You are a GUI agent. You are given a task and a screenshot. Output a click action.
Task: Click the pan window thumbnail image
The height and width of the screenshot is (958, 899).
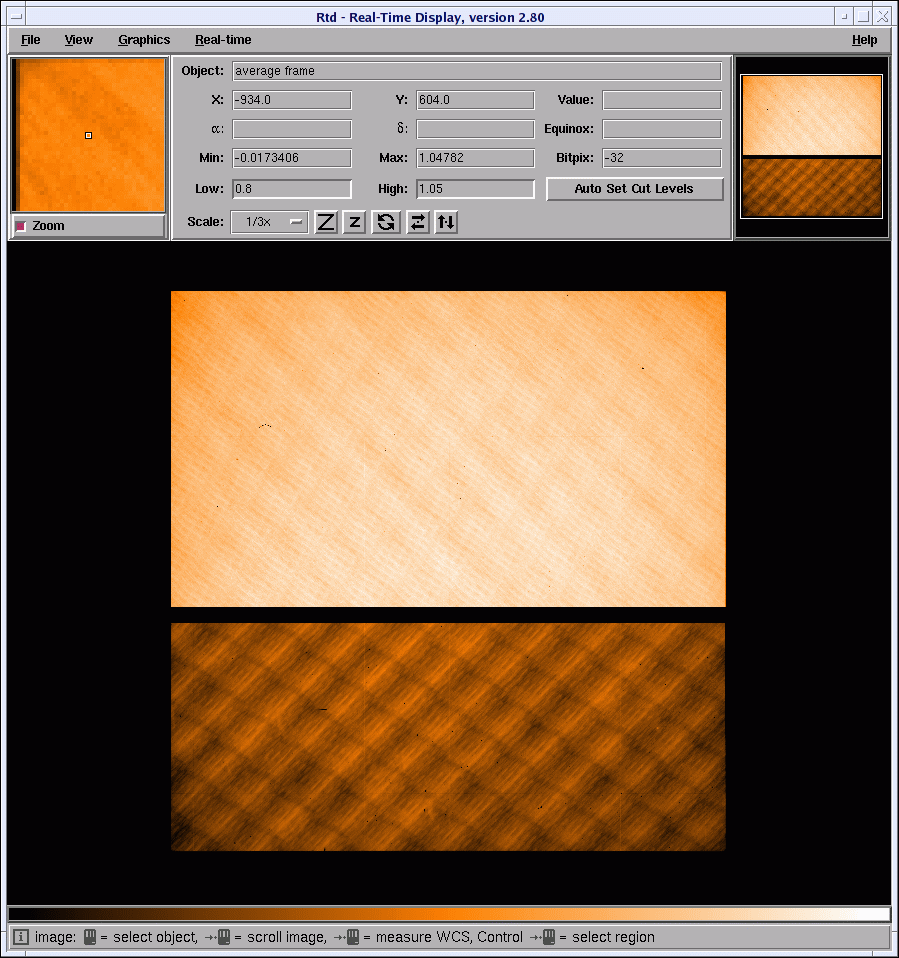point(811,146)
